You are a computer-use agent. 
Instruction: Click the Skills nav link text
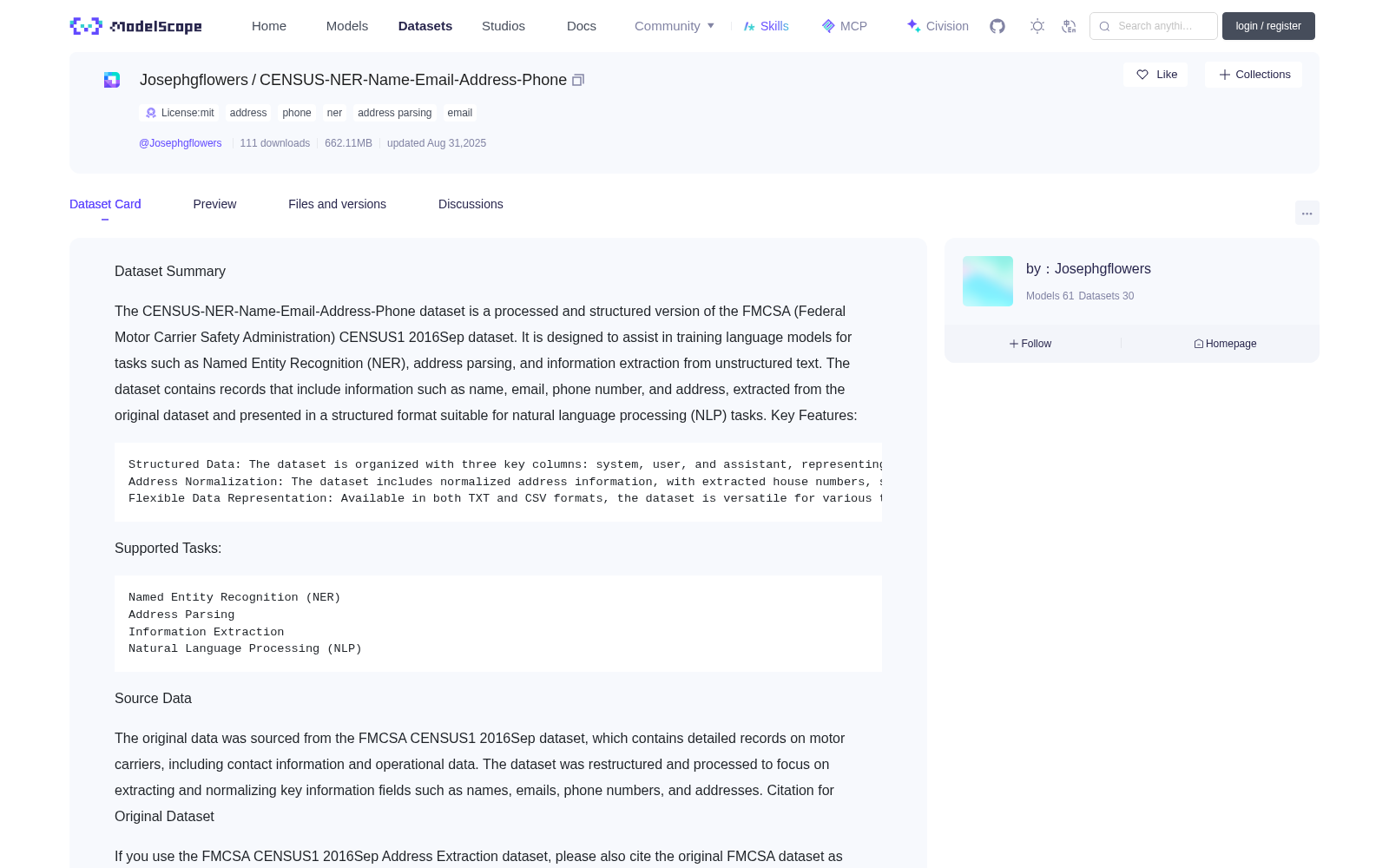[x=774, y=26]
